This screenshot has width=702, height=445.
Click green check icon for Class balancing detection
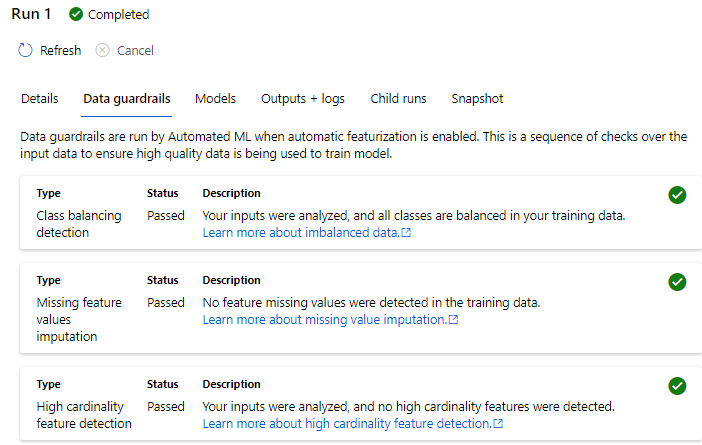coord(677,195)
